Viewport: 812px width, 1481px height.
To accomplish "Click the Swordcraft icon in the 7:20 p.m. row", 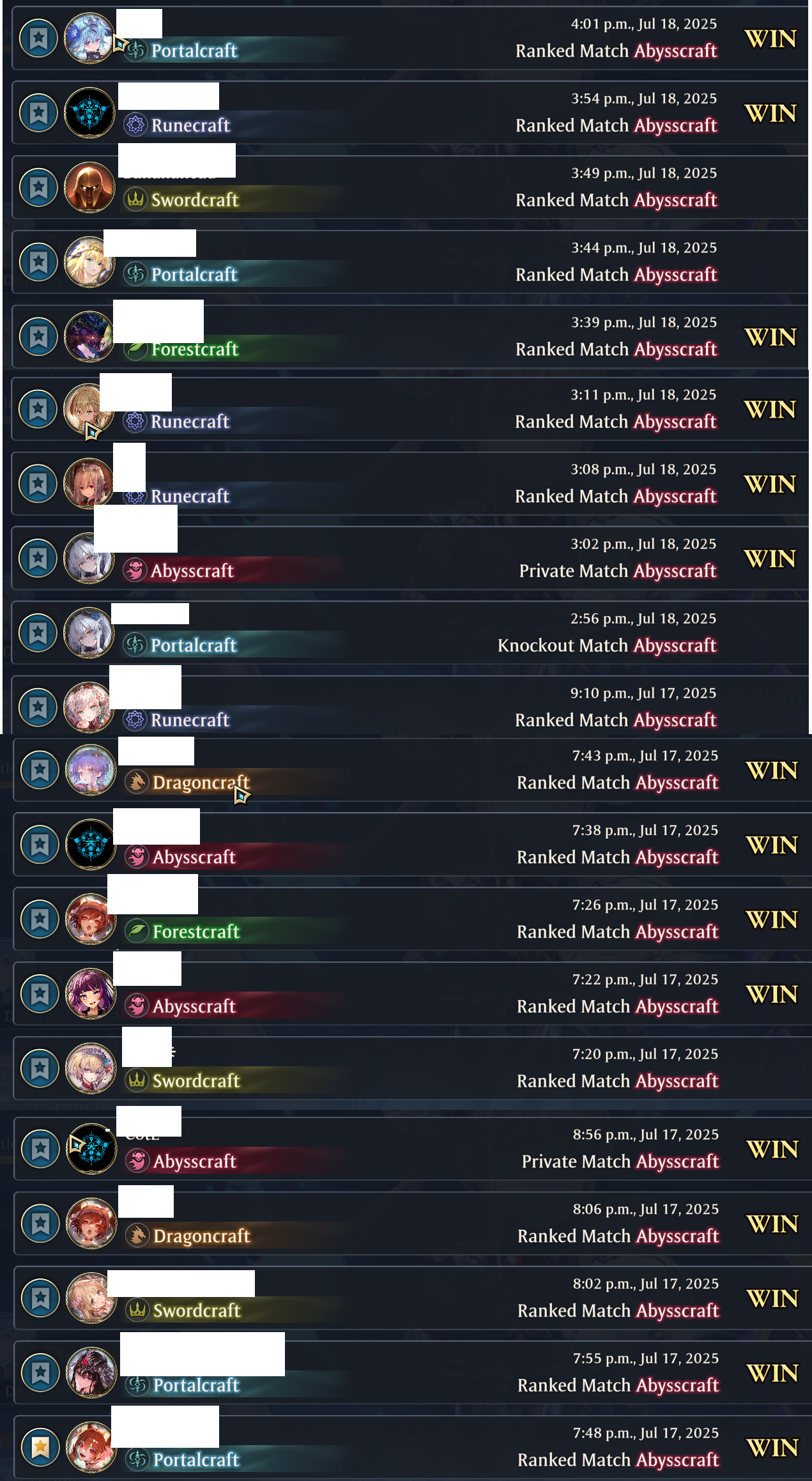I will 137,1080.
